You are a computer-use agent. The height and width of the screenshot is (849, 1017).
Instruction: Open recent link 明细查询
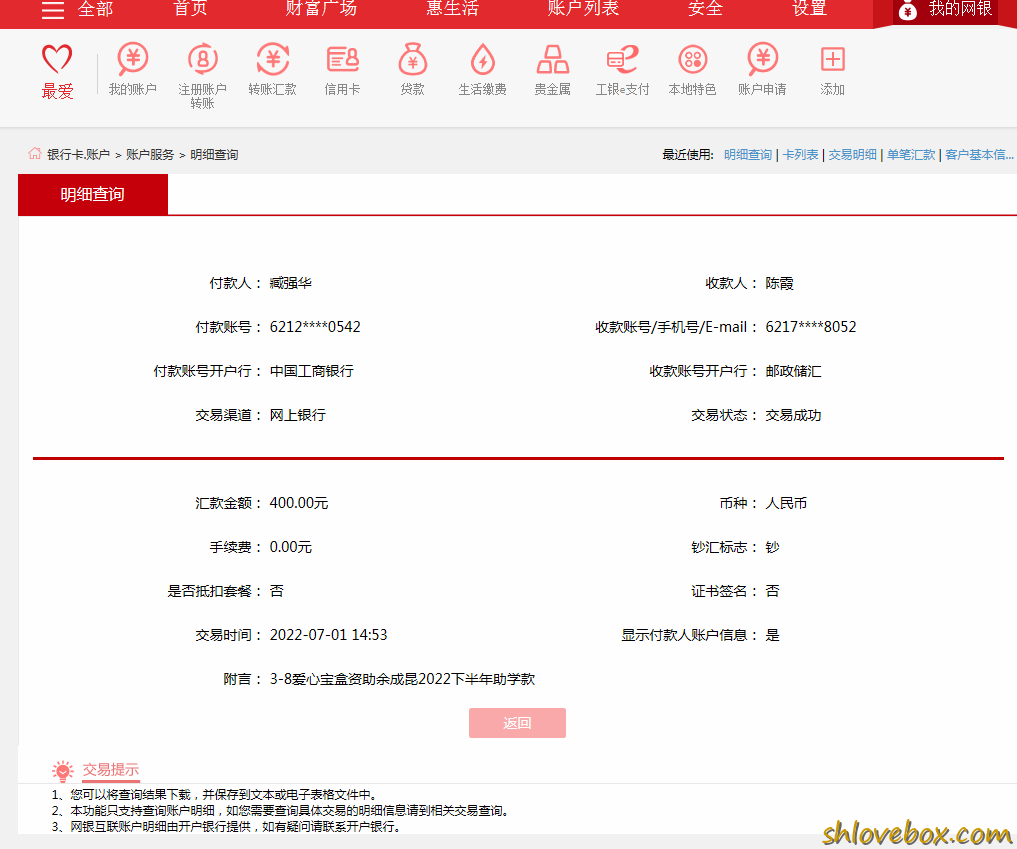[x=748, y=154]
